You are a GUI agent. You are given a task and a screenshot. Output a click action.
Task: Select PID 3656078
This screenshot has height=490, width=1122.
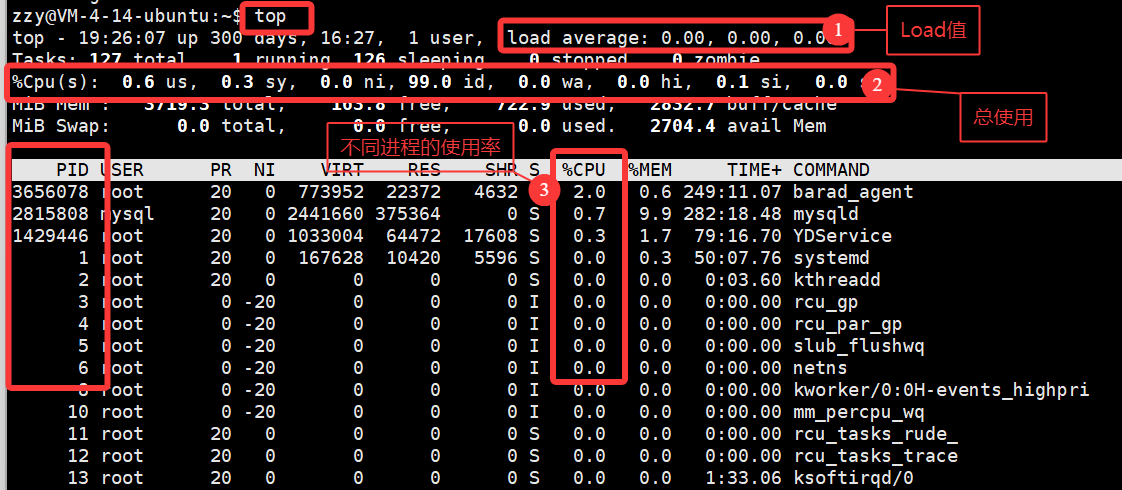click(x=50, y=192)
